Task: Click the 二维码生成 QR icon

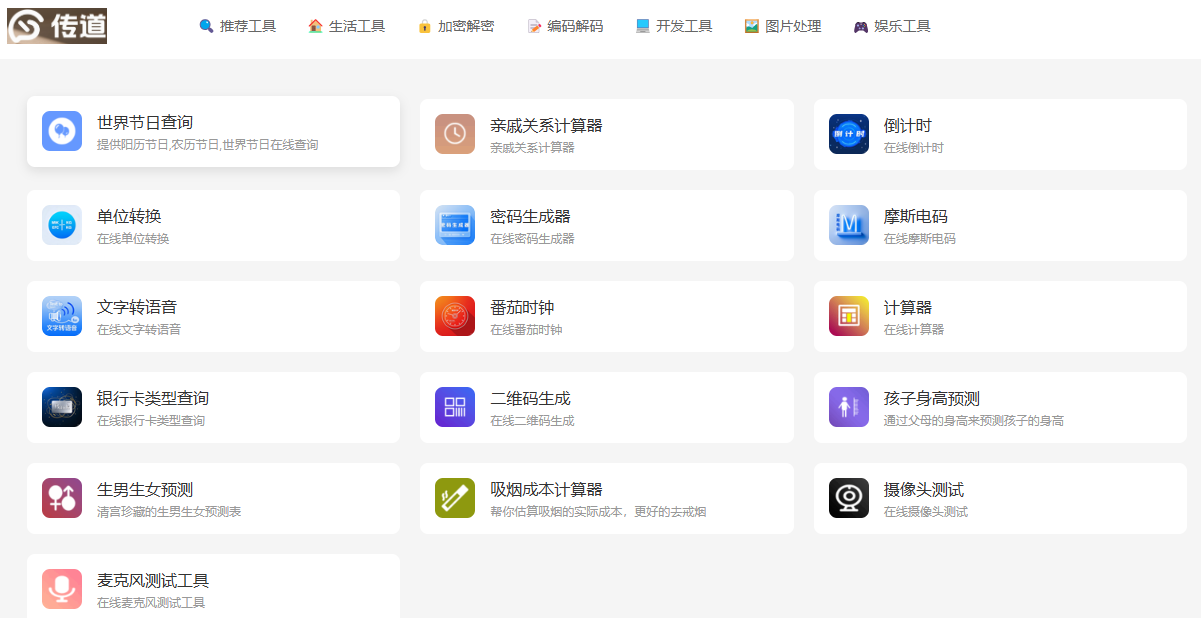Action: click(x=455, y=407)
